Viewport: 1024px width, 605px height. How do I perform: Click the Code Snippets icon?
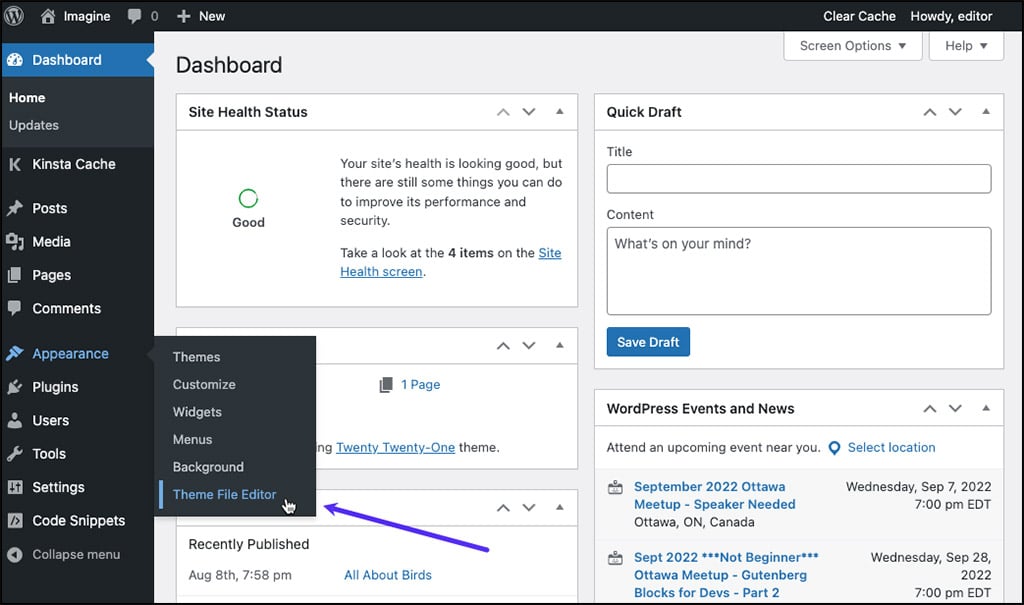15,521
